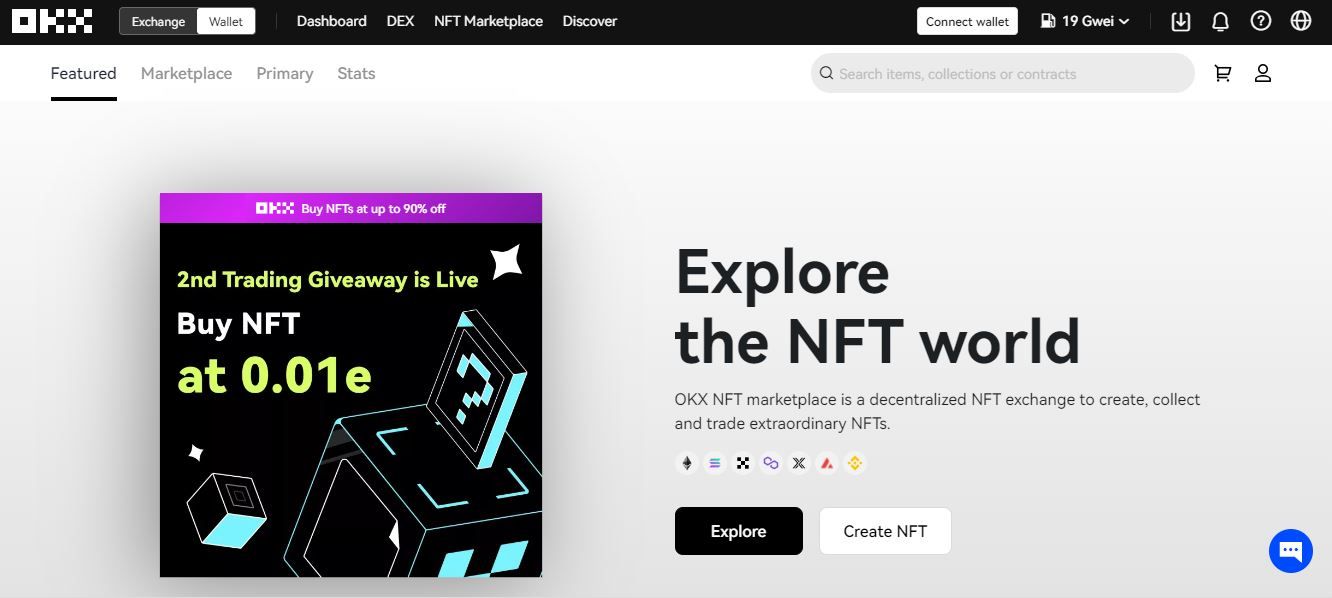Open the notifications bell
The image size is (1332, 598).
coord(1220,21)
